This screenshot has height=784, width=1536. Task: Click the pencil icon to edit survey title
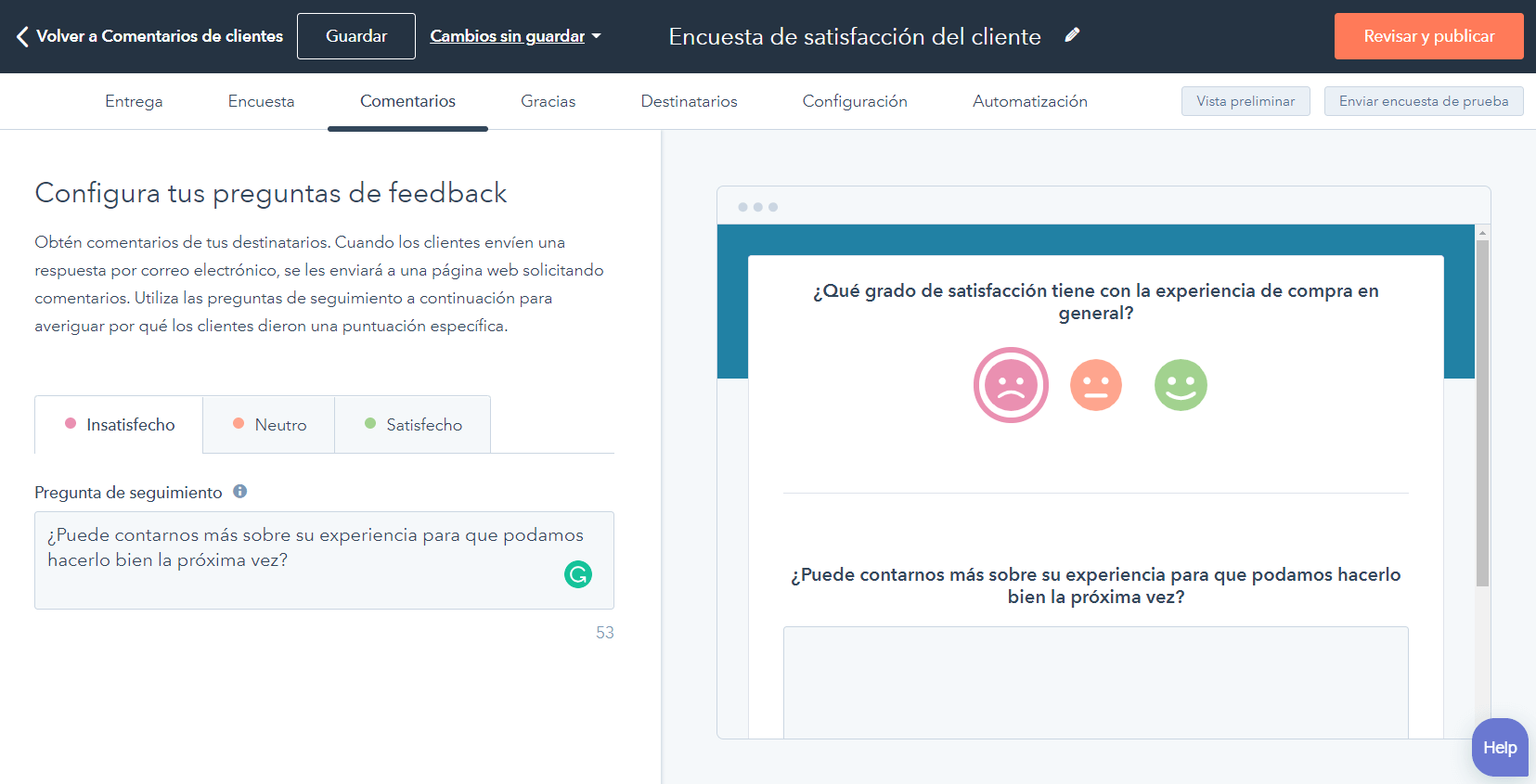[1072, 35]
